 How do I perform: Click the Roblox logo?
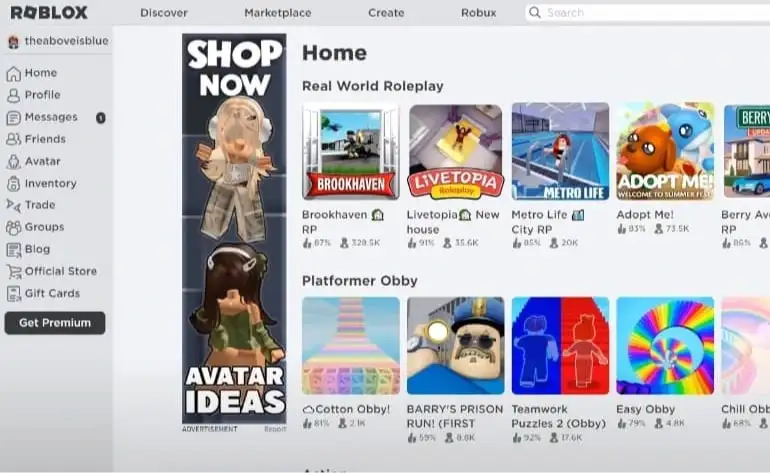pyautogui.click(x=49, y=13)
